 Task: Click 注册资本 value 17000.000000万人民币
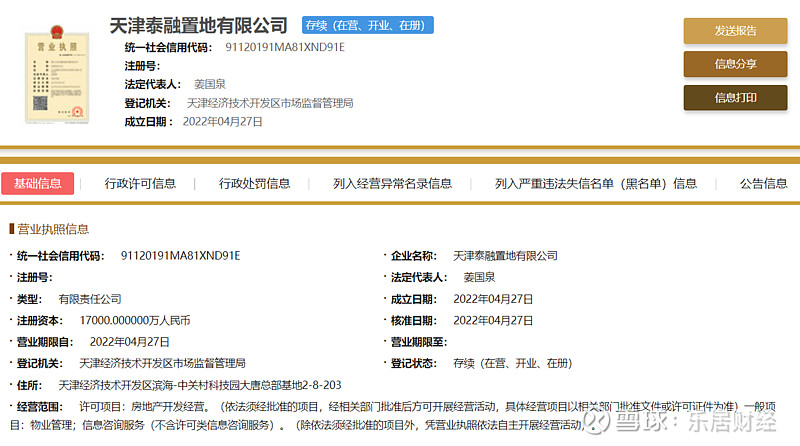click(135, 320)
